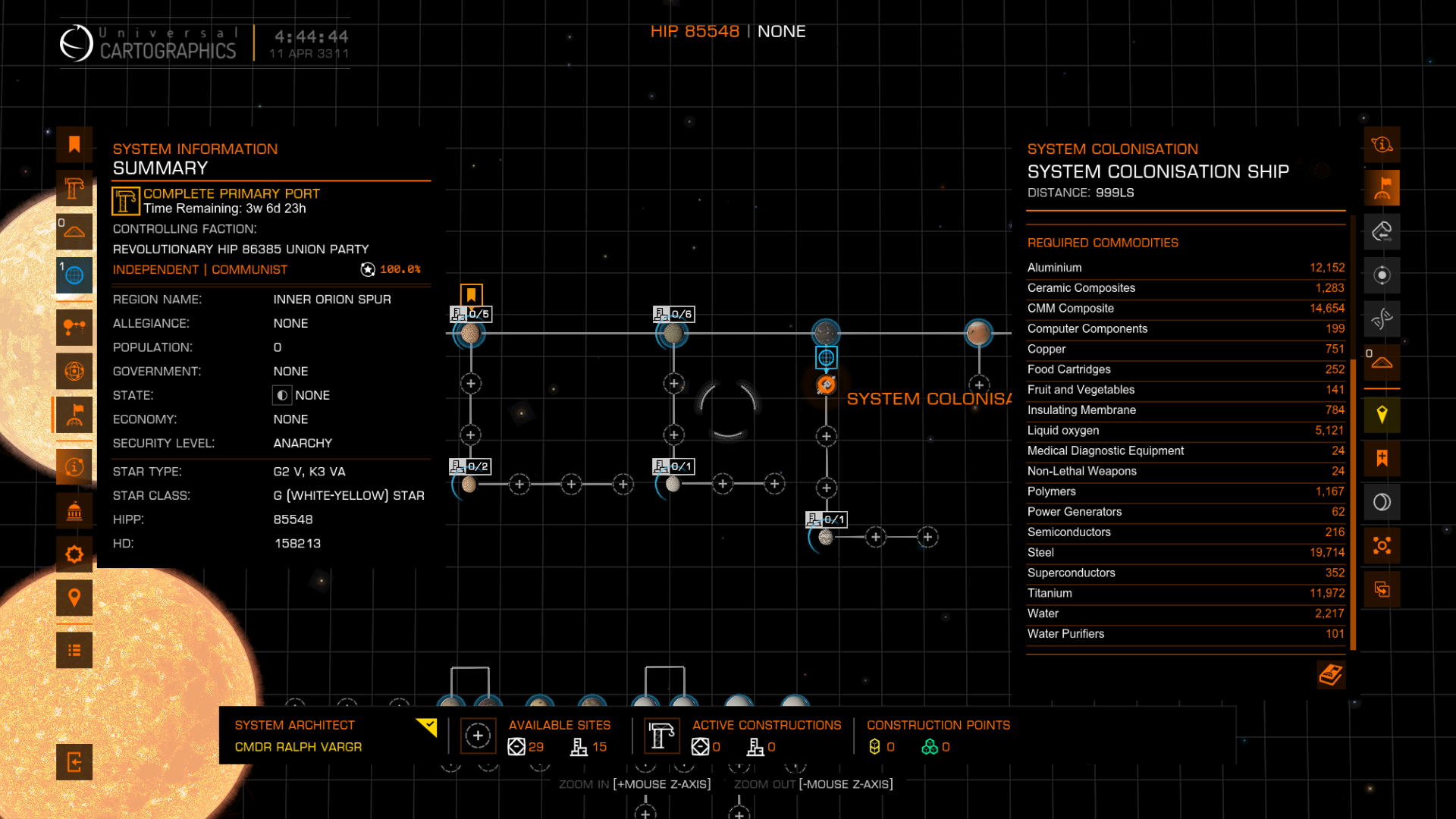Open the galaxy spiral icon in right sidebar
This screenshot has width=1456, height=819.
pos(1382,319)
